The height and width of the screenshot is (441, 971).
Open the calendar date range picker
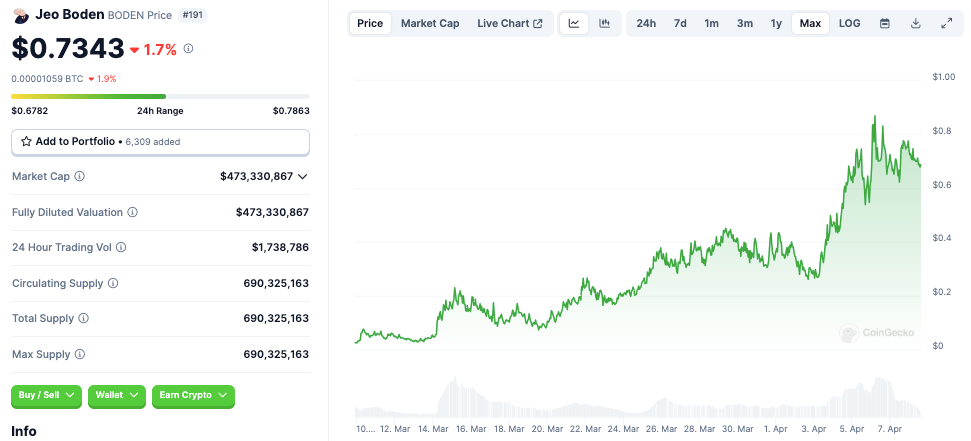click(885, 24)
